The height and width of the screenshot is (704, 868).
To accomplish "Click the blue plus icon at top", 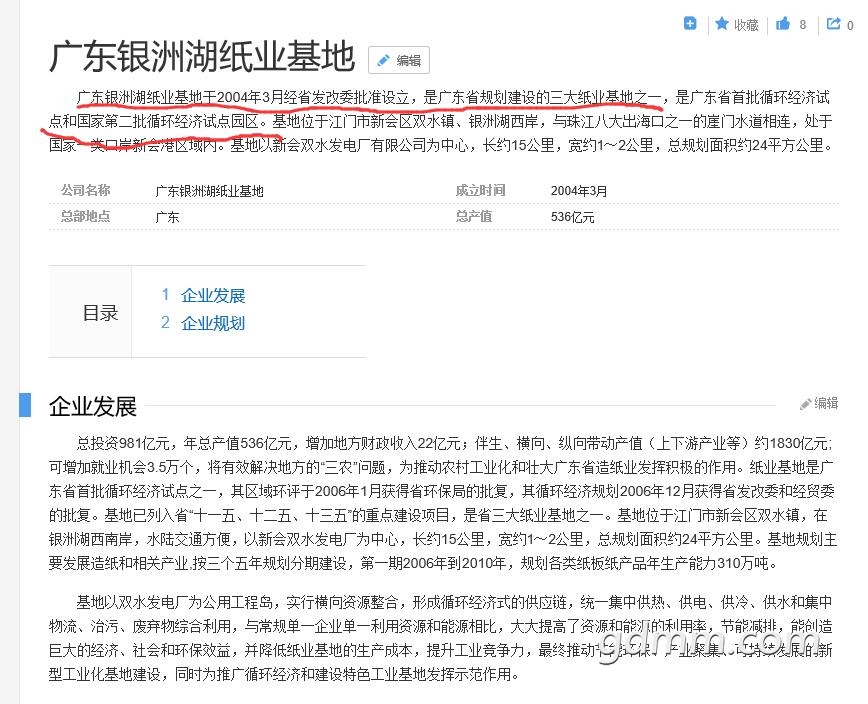I will 690,24.
